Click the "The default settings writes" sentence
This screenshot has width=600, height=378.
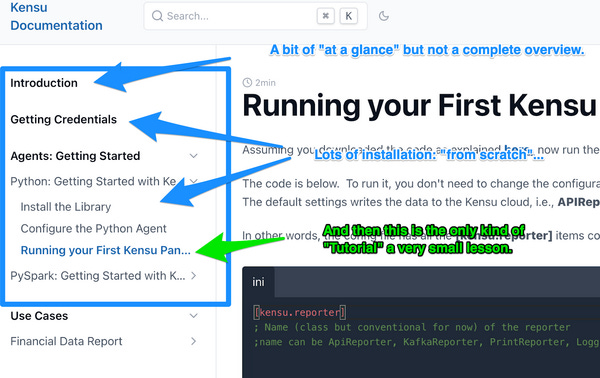pyautogui.click(x=421, y=202)
